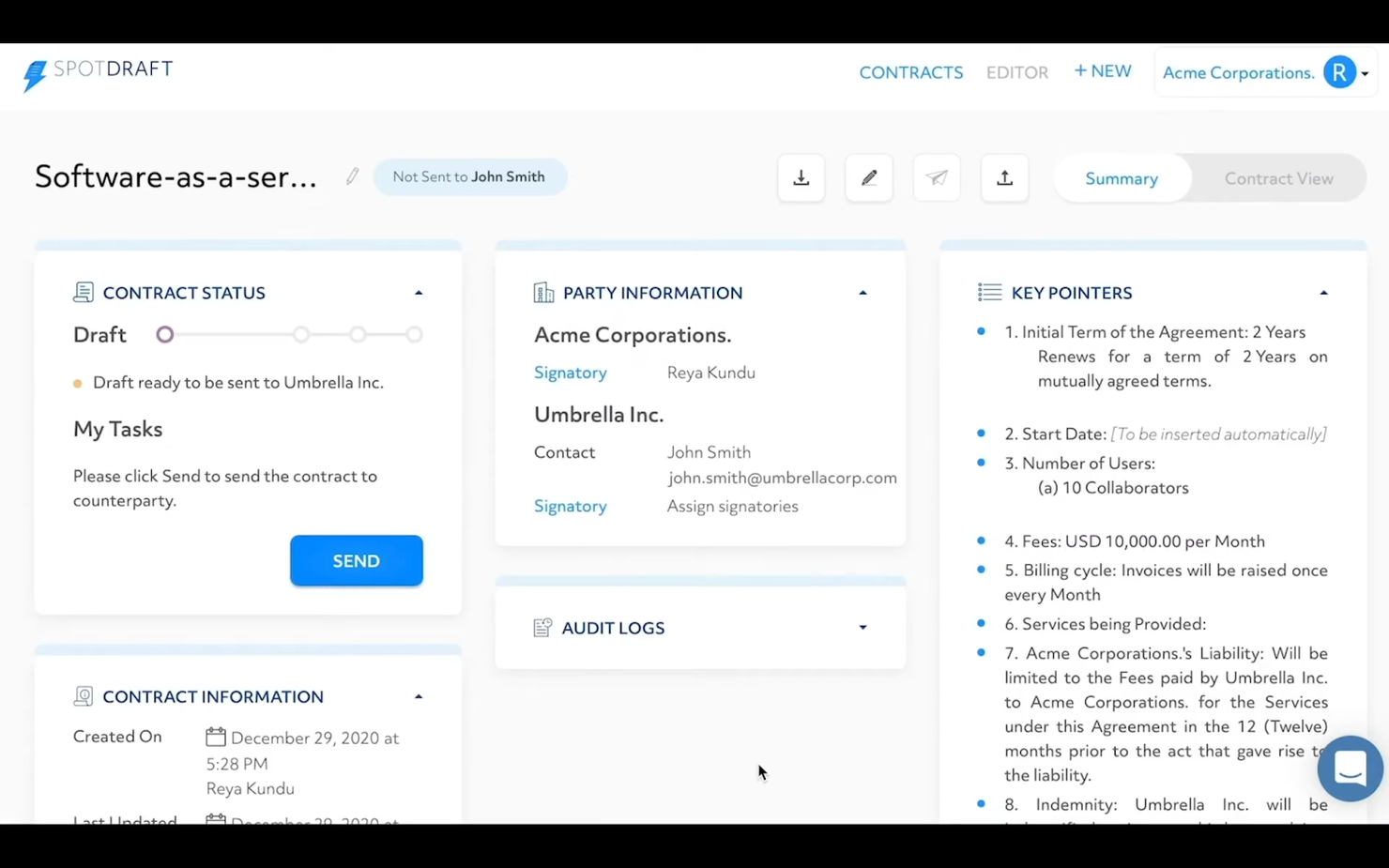The image size is (1389, 868).
Task: Click 'Fees: USD 10,000.00 per Month' pointer
Action: (x=1135, y=541)
